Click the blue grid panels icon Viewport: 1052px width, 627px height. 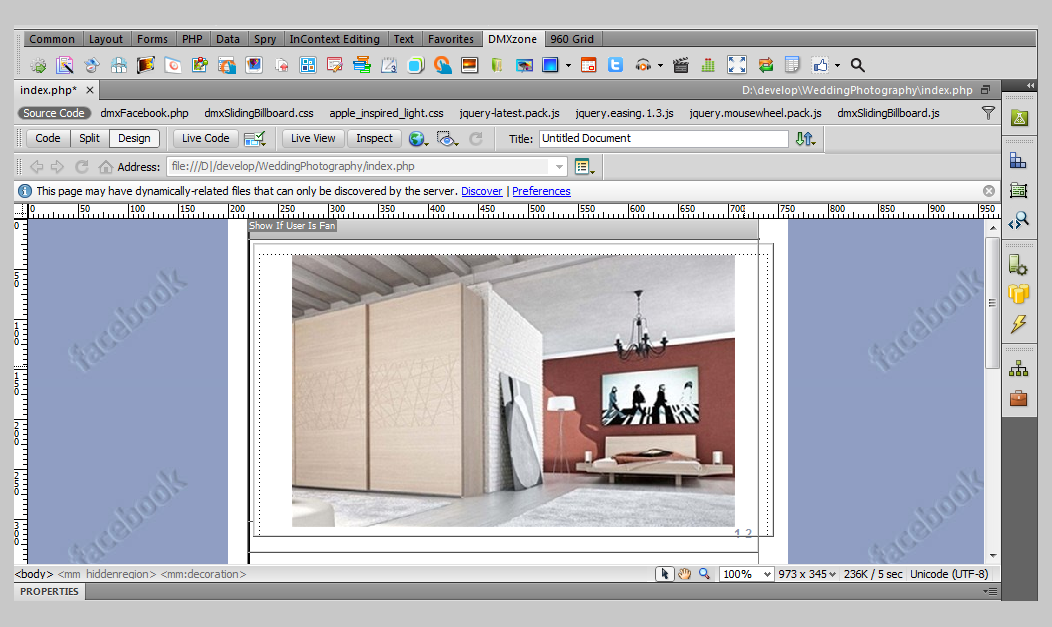click(308, 65)
